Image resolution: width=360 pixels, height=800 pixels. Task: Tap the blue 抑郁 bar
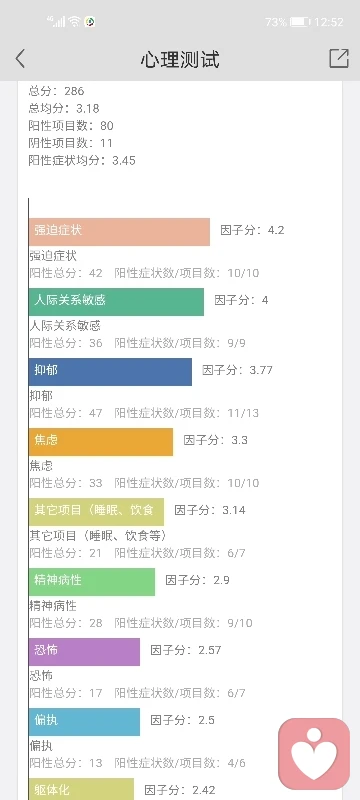pos(110,371)
